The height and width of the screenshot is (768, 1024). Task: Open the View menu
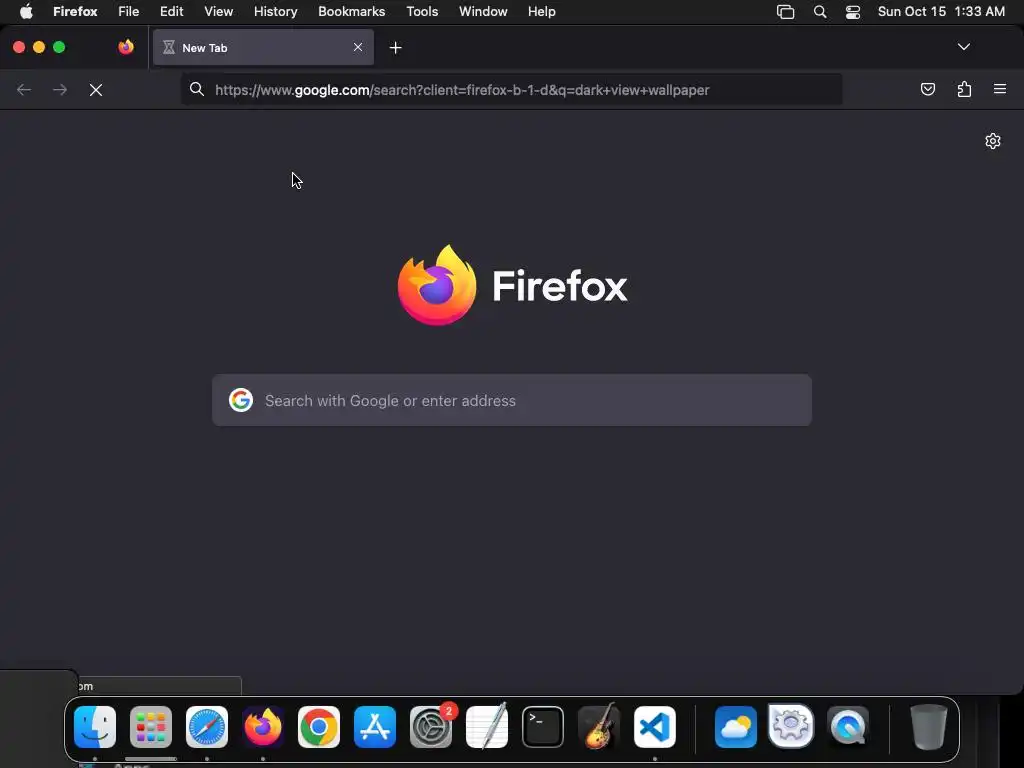(x=218, y=12)
